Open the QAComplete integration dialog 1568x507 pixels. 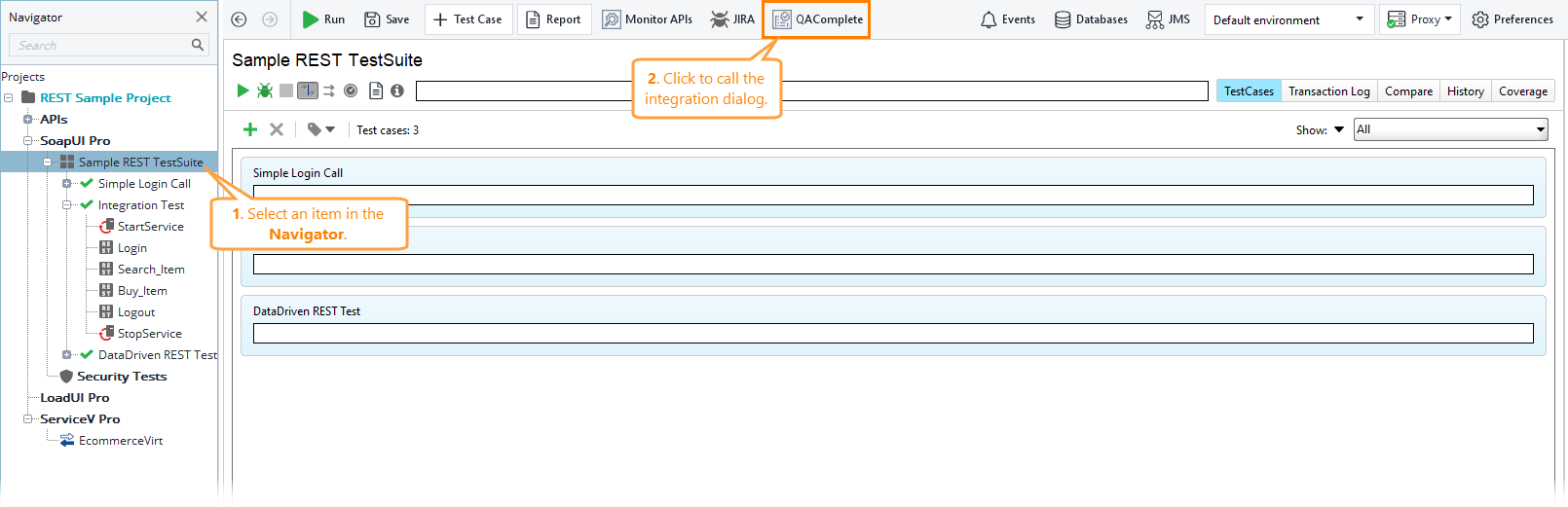pos(816,19)
